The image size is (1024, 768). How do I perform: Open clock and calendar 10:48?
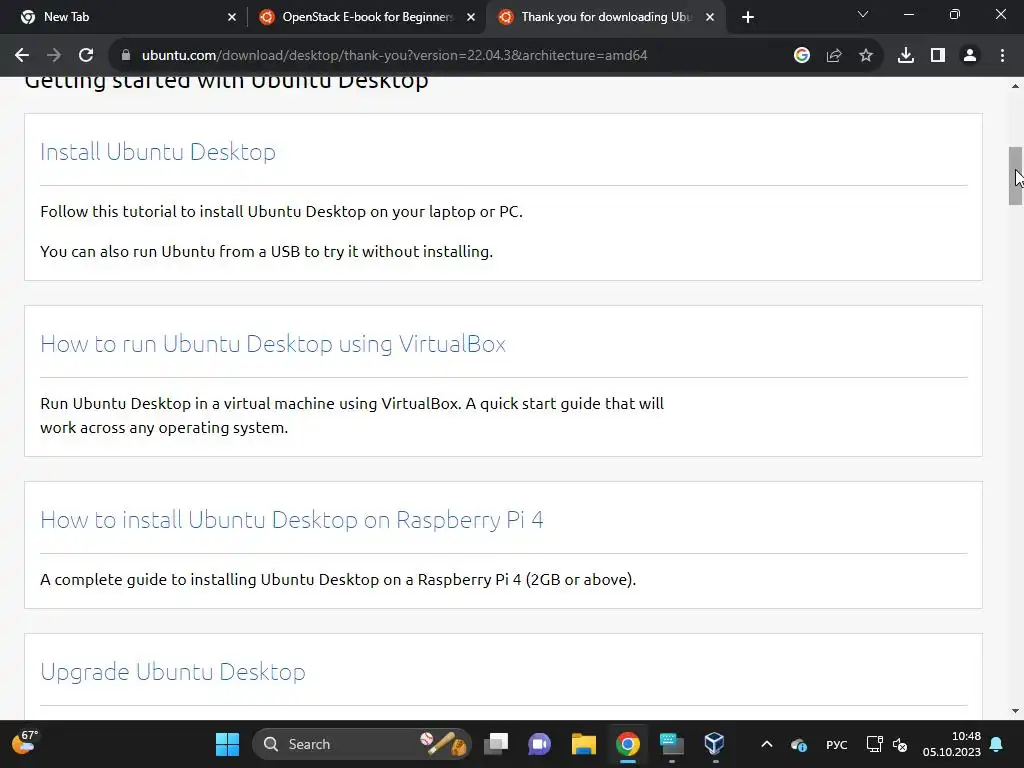[x=952, y=744]
